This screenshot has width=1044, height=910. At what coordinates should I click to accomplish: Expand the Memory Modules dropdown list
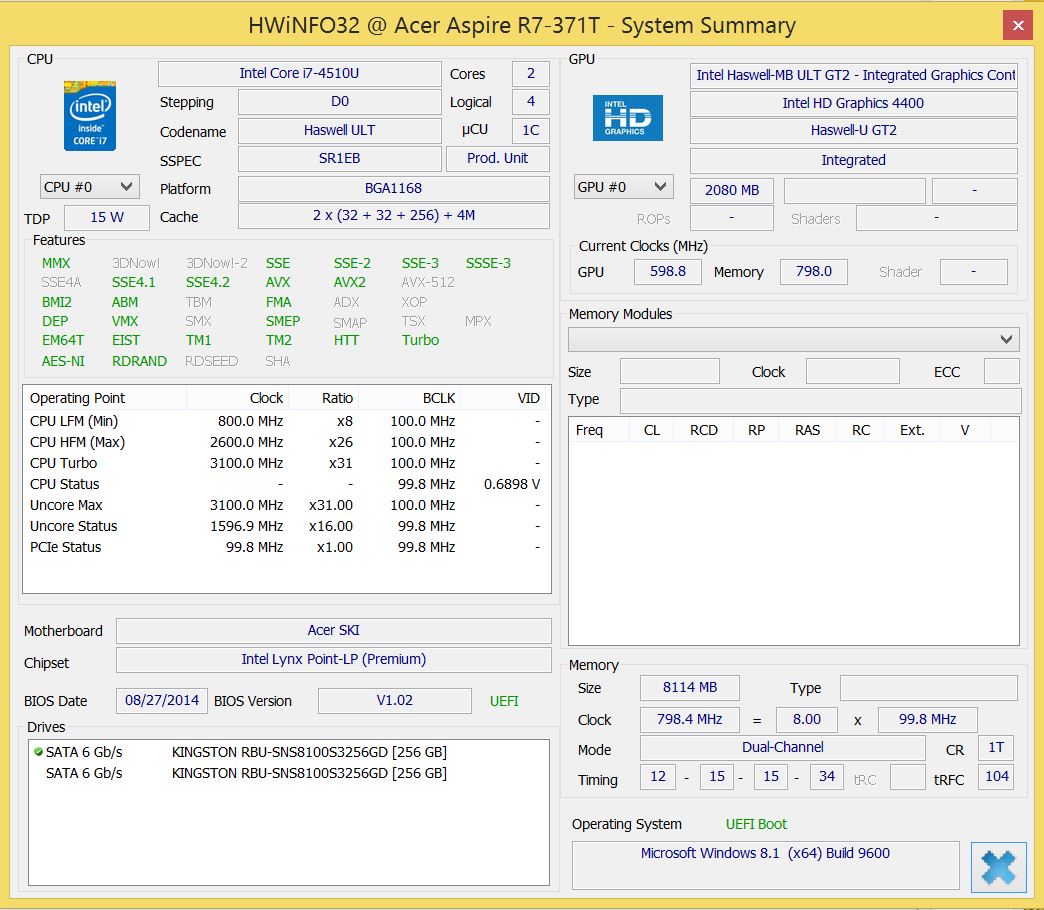tap(1006, 340)
